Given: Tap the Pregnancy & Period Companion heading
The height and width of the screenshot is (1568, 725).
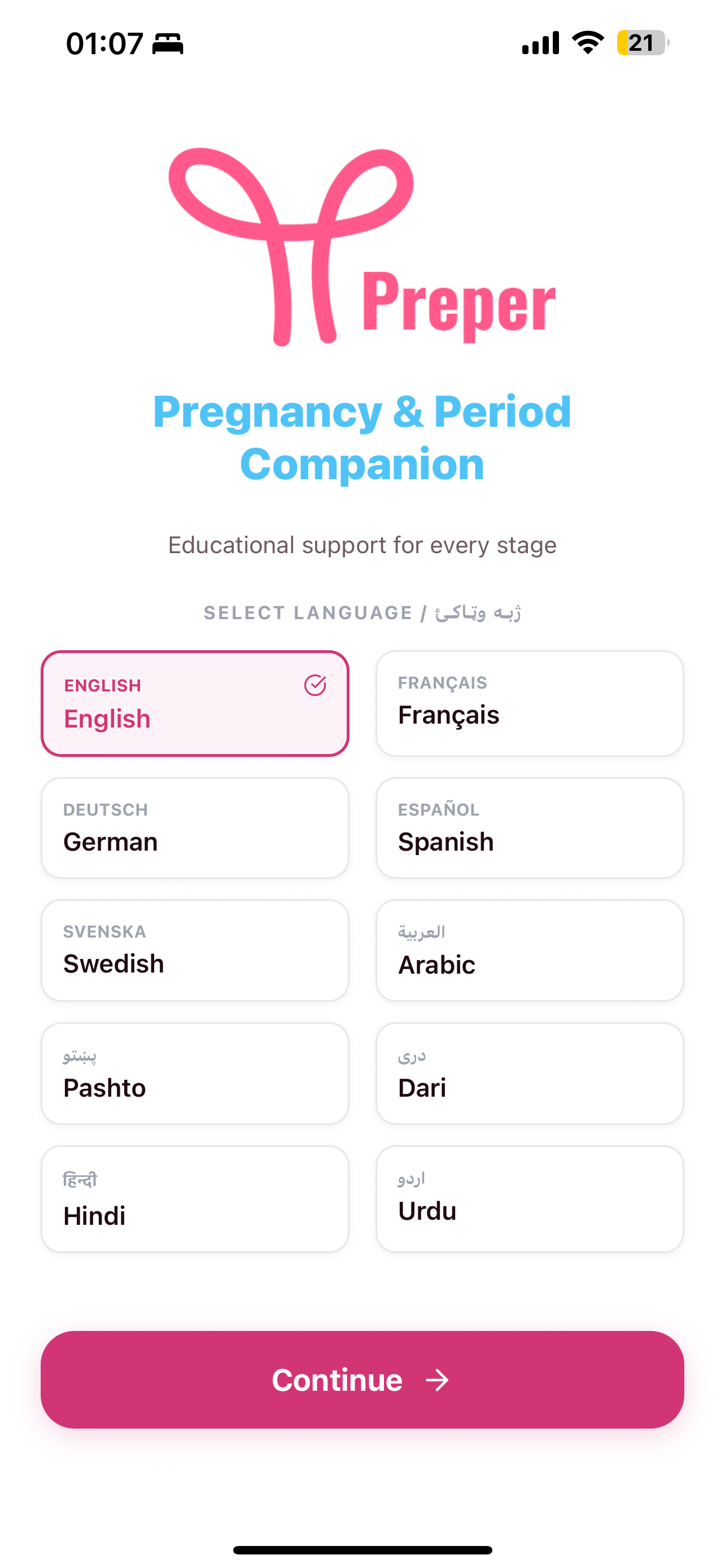Looking at the screenshot, I should point(362,437).
